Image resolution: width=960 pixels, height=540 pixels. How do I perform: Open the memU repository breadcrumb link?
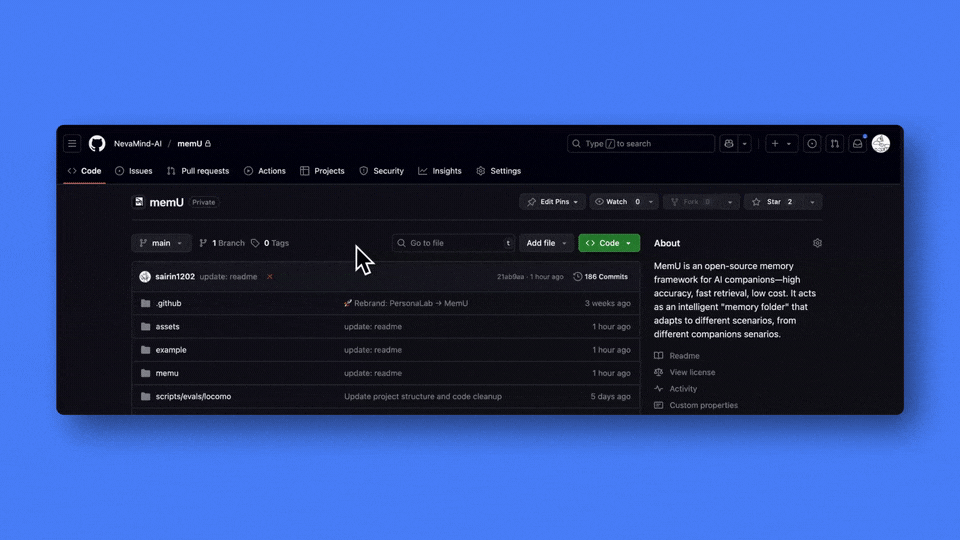coord(190,144)
